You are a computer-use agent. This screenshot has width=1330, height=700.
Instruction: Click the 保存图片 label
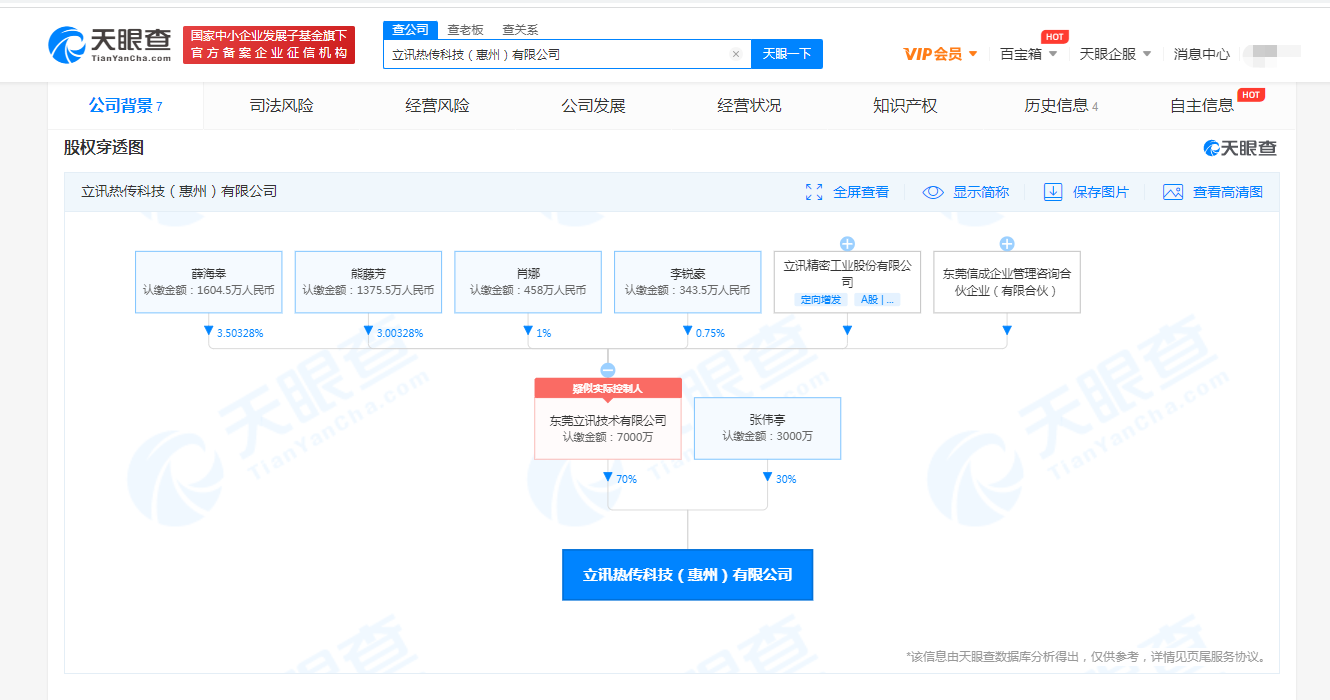(1101, 192)
